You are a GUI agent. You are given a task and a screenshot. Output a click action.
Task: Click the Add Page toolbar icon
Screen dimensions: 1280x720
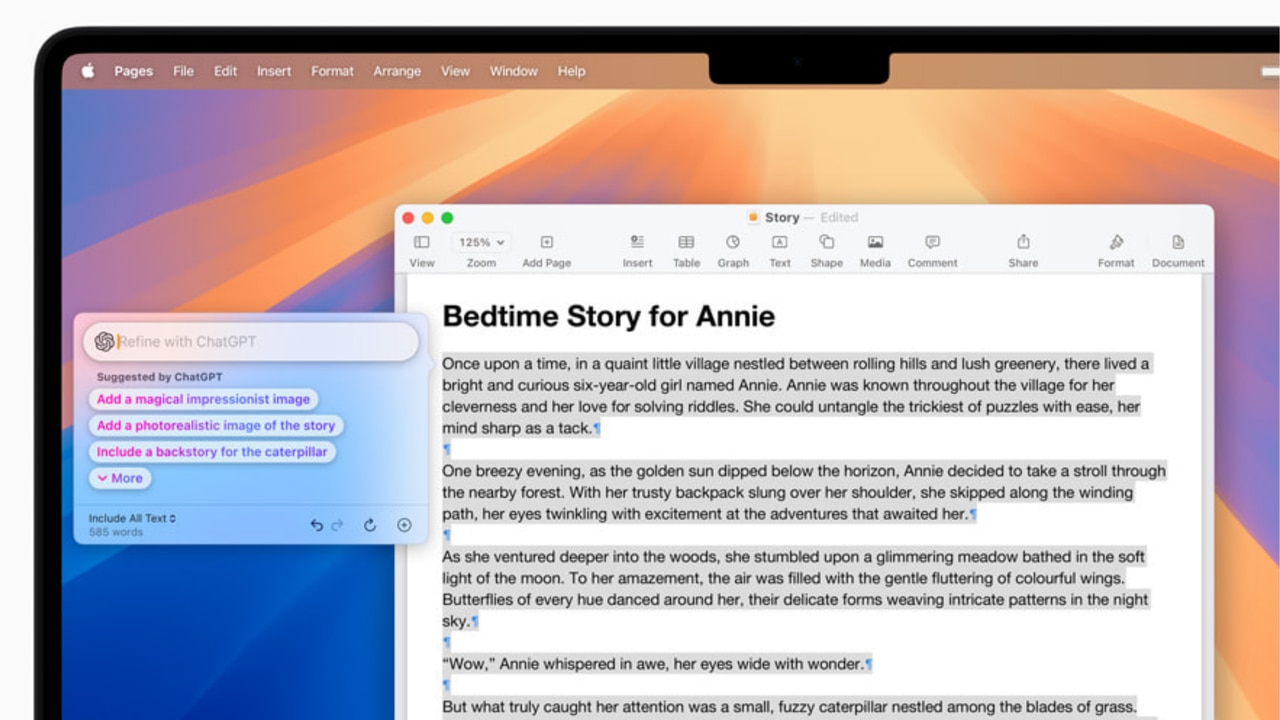pyautogui.click(x=547, y=242)
